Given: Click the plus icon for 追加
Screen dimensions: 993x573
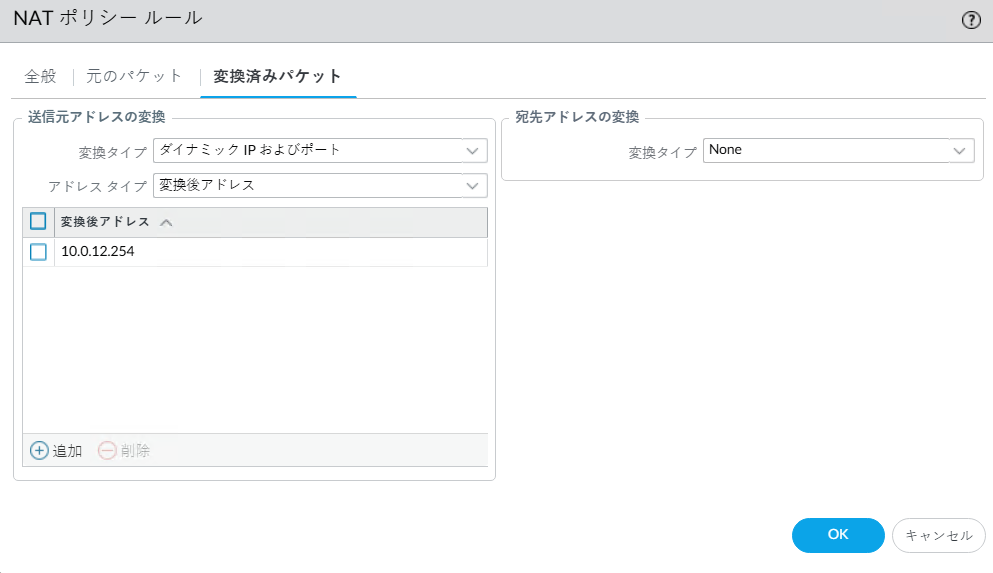Looking at the screenshot, I should point(39,450).
